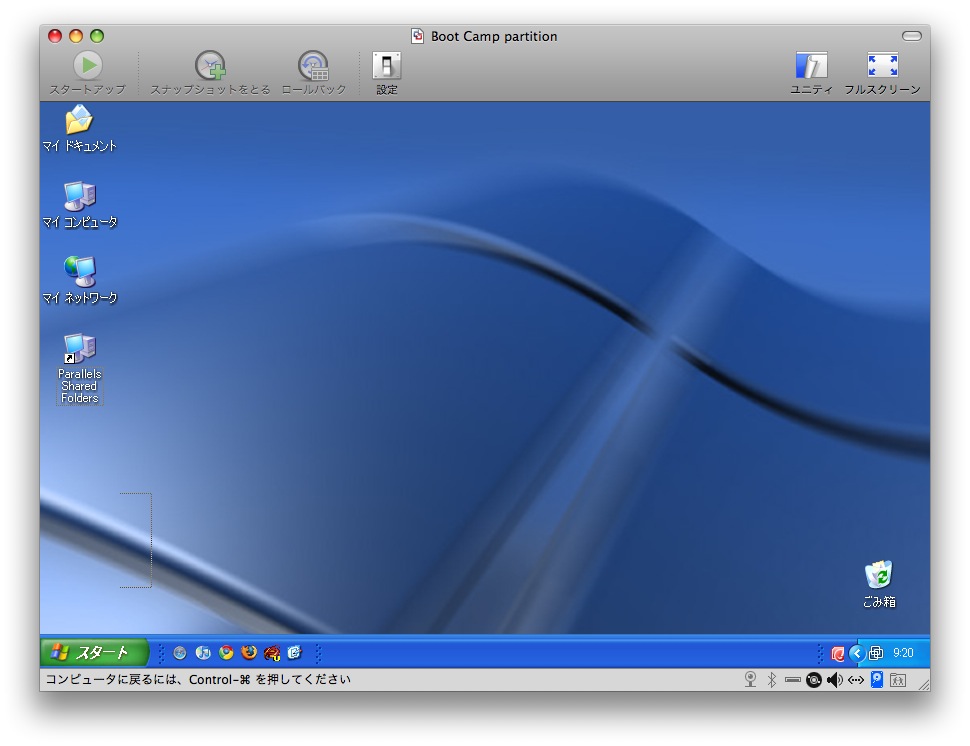Click the USB device status bar icon
The width and height of the screenshot is (970, 746).
792,680
